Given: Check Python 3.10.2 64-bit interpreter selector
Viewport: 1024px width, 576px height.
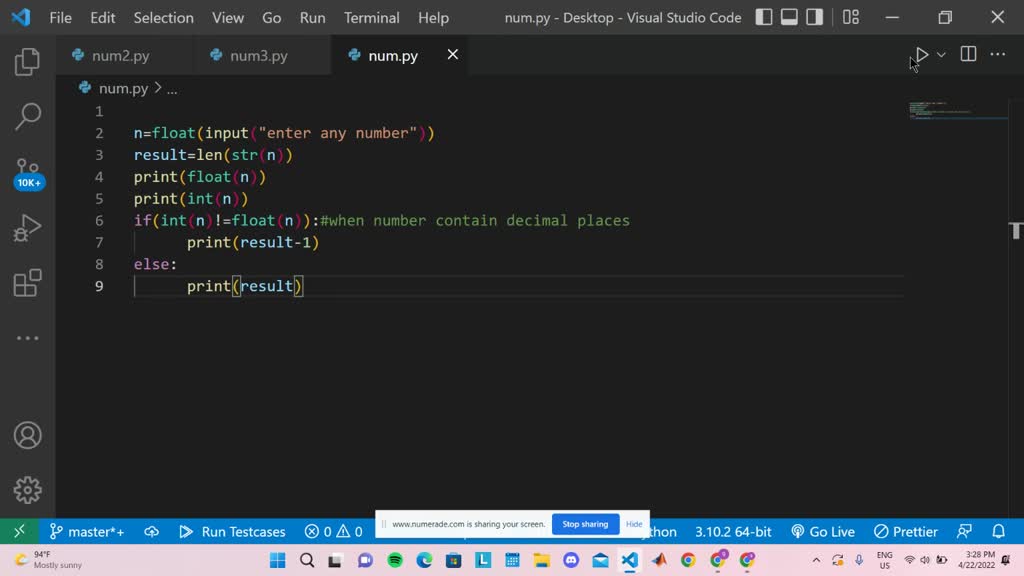Looking at the screenshot, I should (x=733, y=531).
